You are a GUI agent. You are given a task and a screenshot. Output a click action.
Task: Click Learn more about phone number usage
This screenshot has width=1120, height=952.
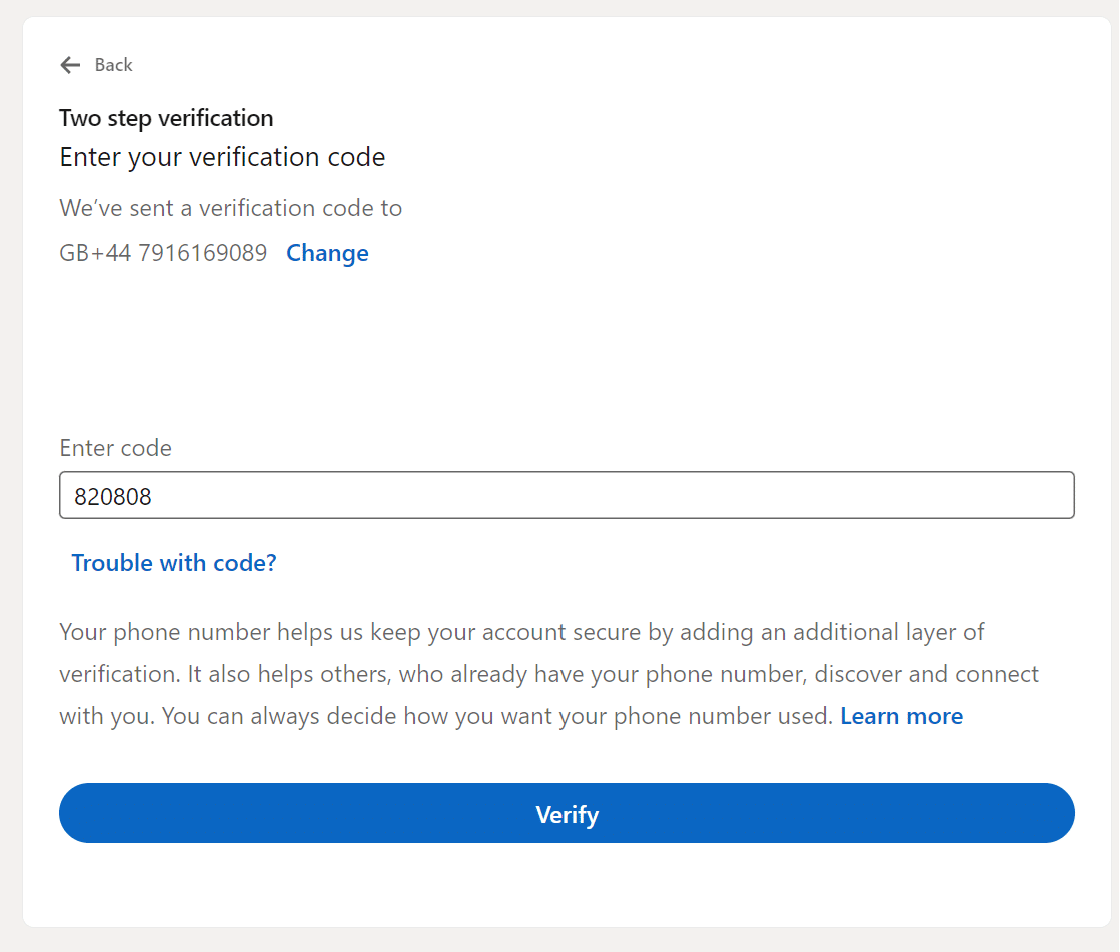tap(901, 716)
